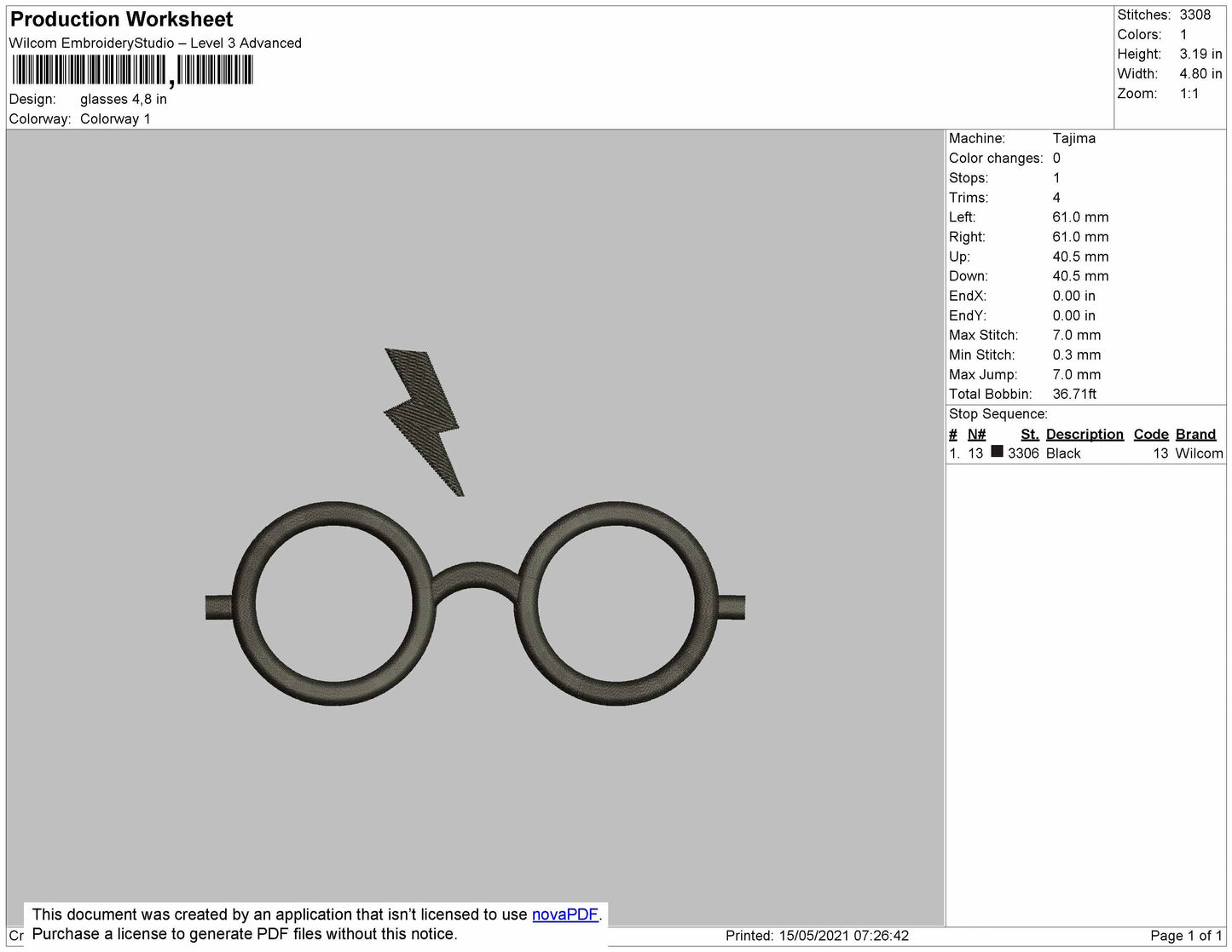
Task: Click the 'N#' column header
Action: tap(976, 434)
